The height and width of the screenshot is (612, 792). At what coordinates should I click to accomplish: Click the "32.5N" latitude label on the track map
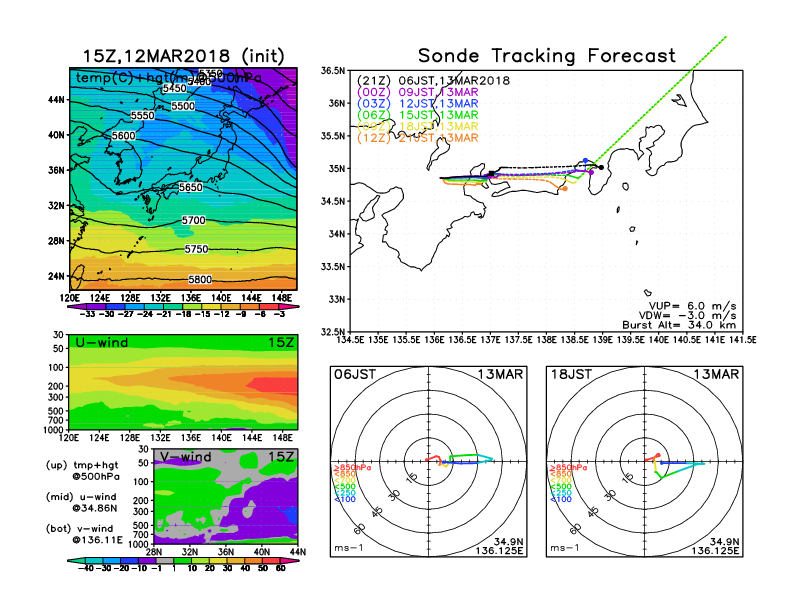(333, 332)
